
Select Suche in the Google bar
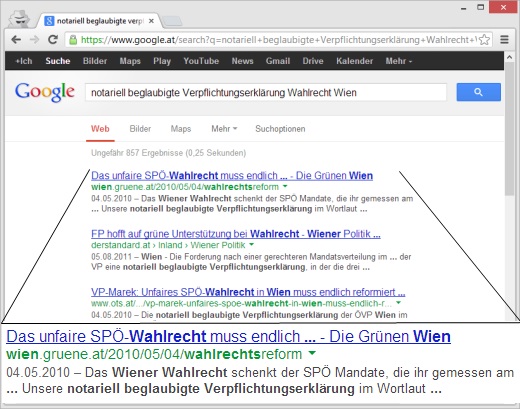(58, 61)
